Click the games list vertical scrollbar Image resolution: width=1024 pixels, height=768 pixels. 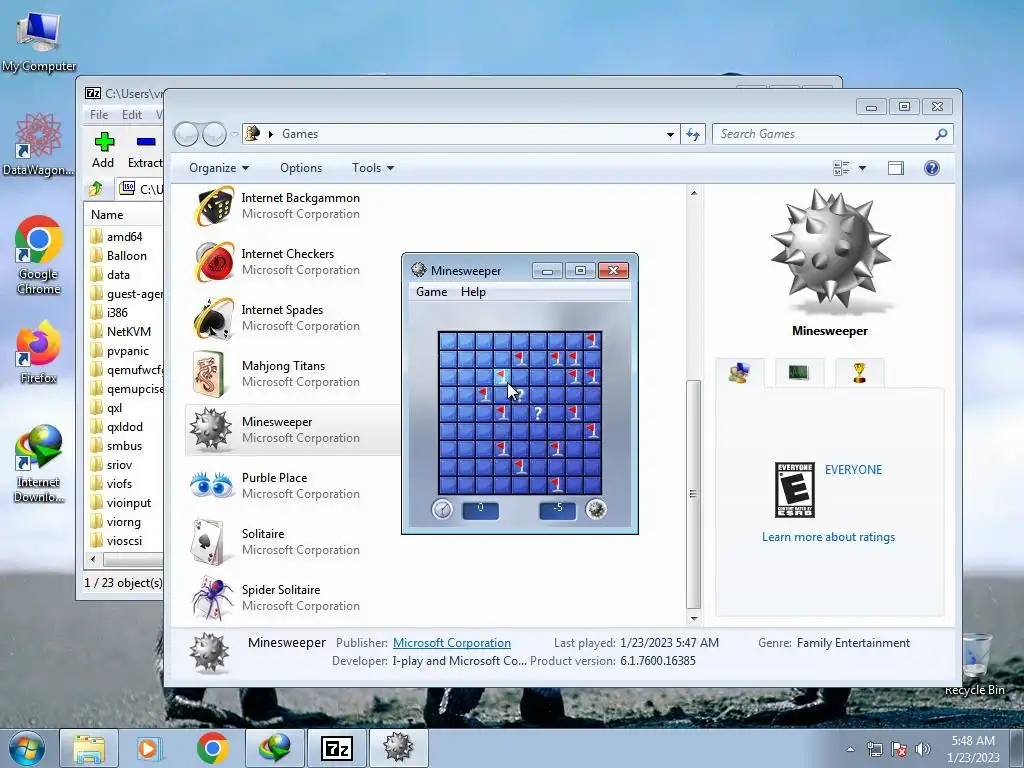694,494
